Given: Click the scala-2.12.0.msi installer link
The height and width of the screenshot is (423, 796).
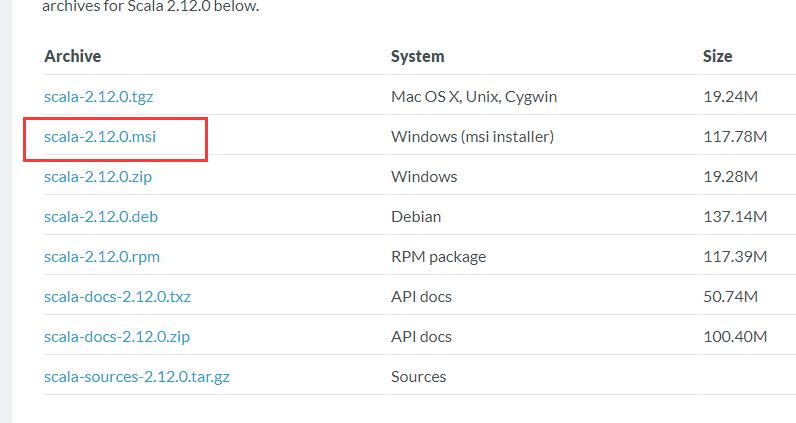Looking at the screenshot, I should pos(100,137).
